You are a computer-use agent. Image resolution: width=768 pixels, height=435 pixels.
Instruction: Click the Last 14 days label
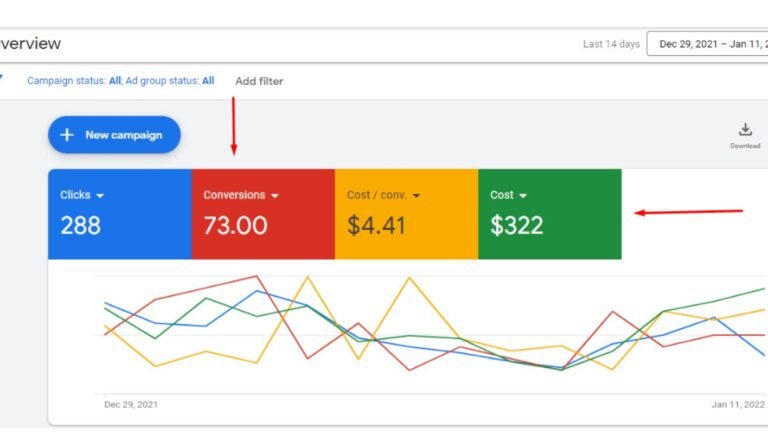609,44
